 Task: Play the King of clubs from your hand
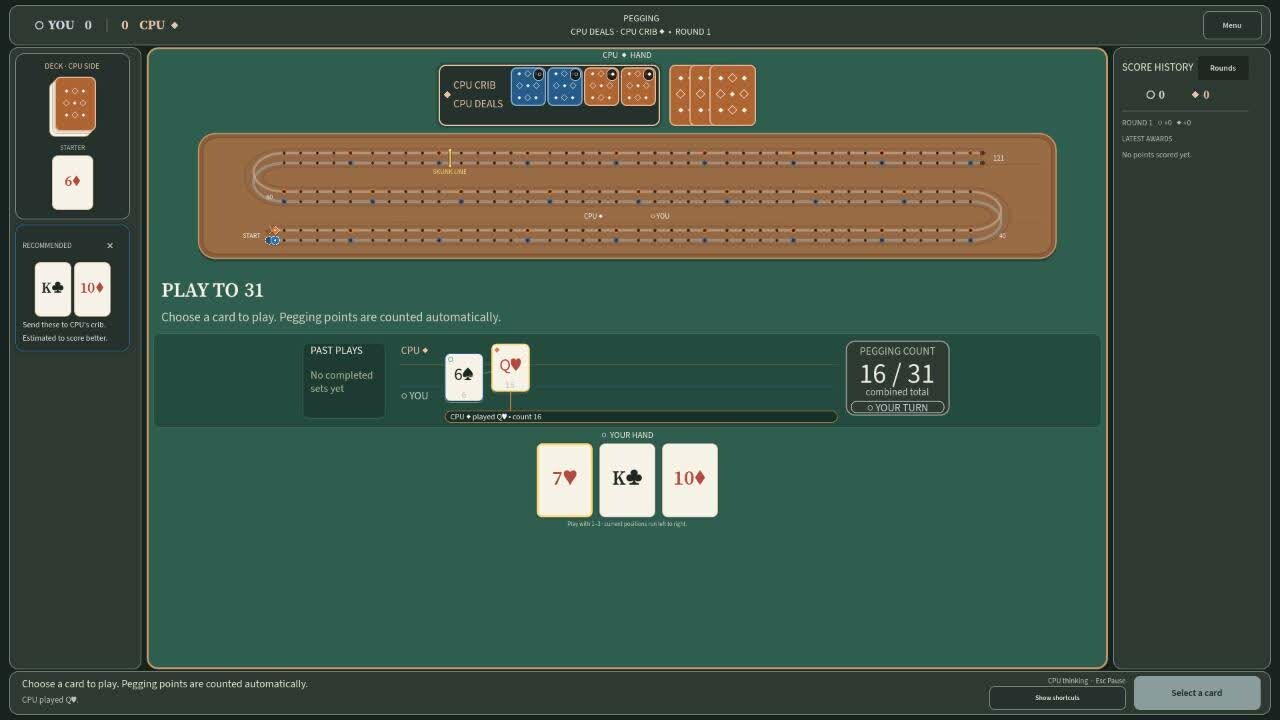(x=627, y=480)
